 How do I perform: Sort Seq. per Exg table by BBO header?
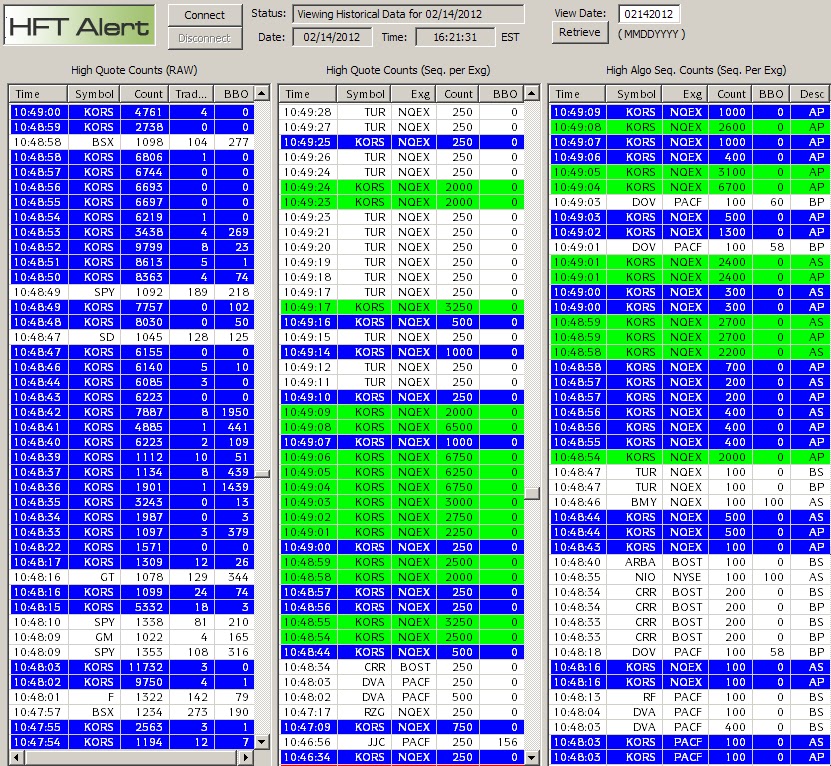tap(502, 94)
